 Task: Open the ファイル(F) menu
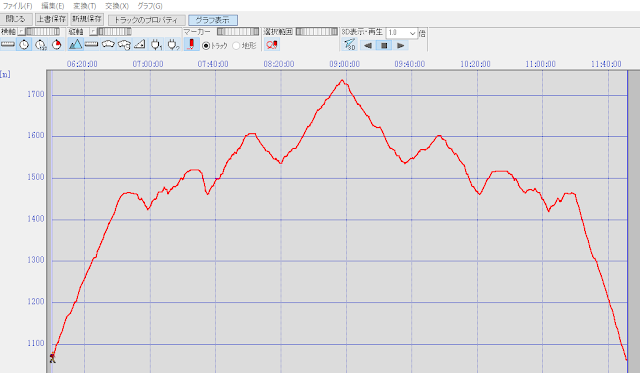point(17,6)
